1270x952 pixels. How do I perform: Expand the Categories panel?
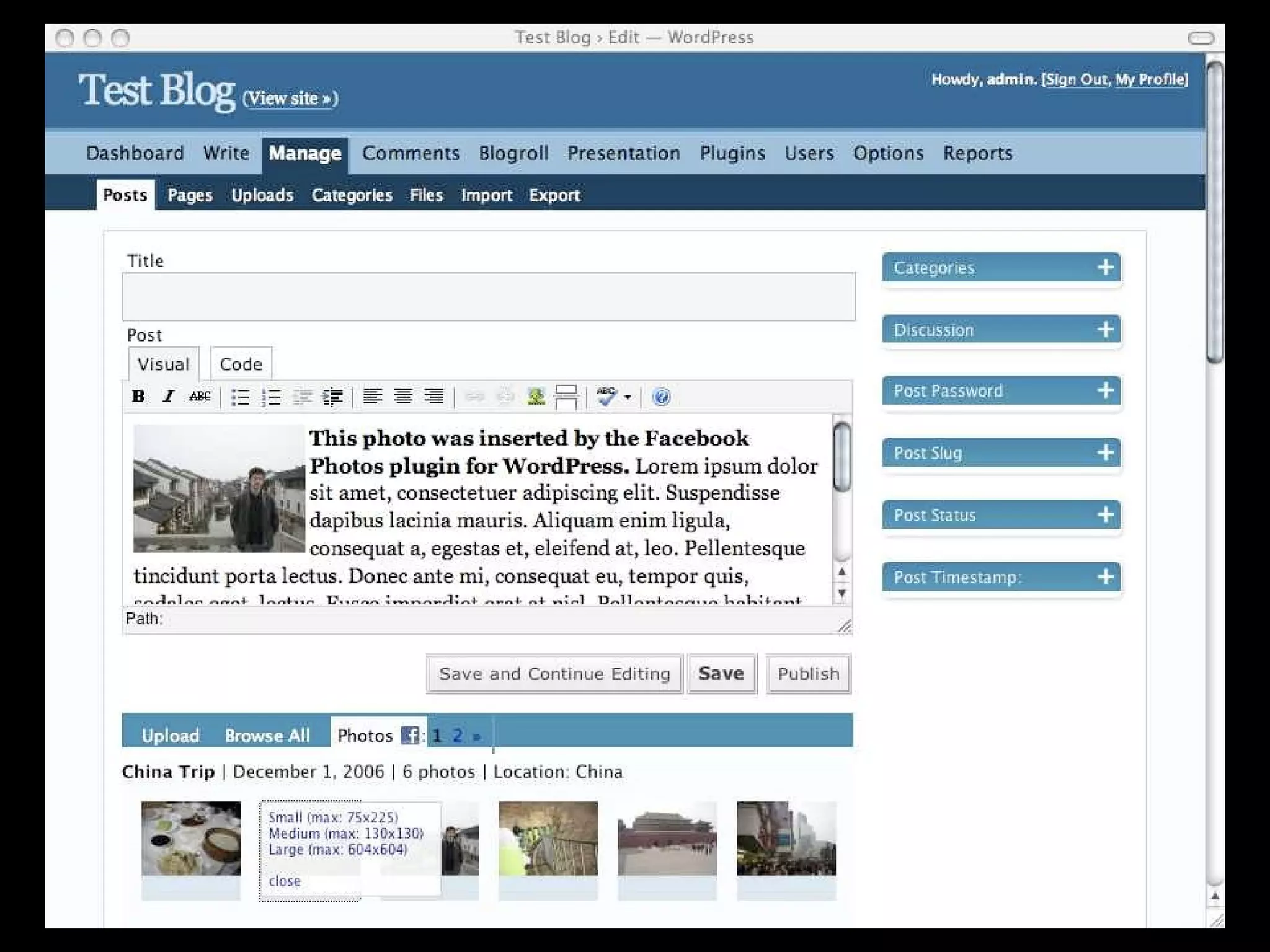(1105, 268)
